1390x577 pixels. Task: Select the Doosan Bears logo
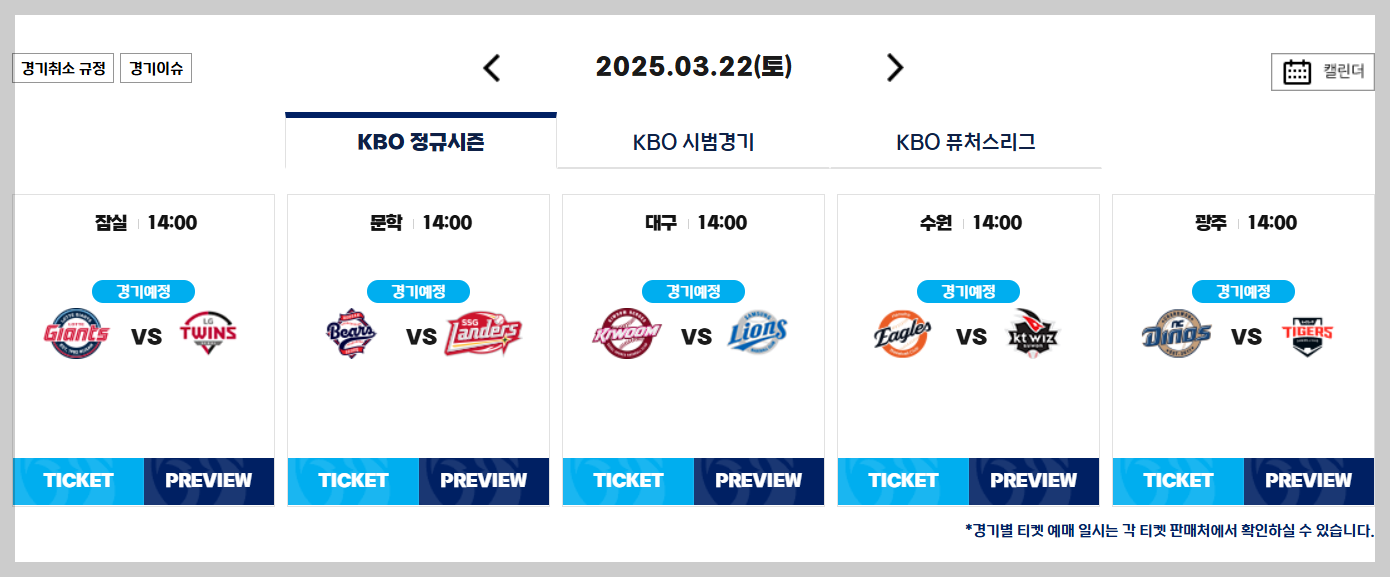pyautogui.click(x=352, y=335)
